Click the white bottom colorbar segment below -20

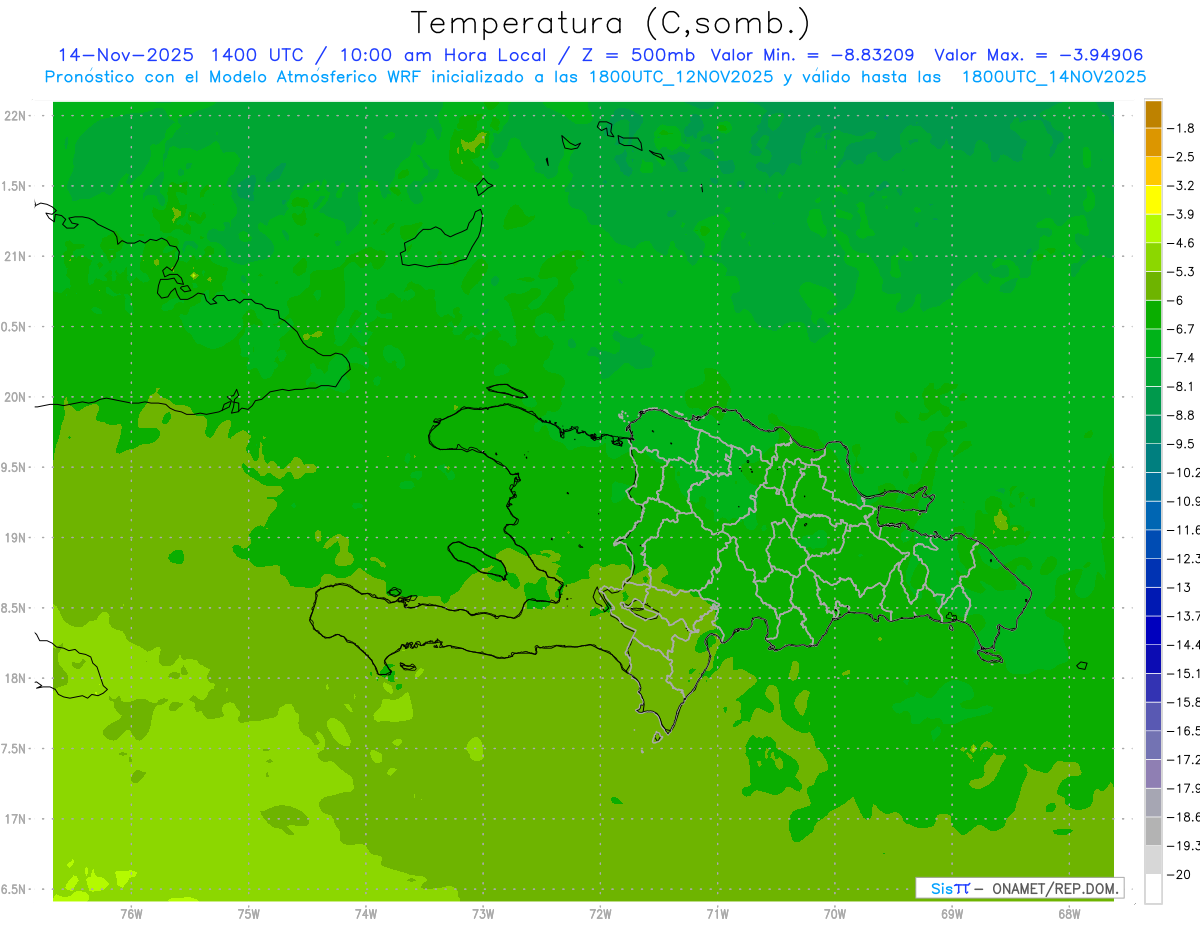(1153, 889)
